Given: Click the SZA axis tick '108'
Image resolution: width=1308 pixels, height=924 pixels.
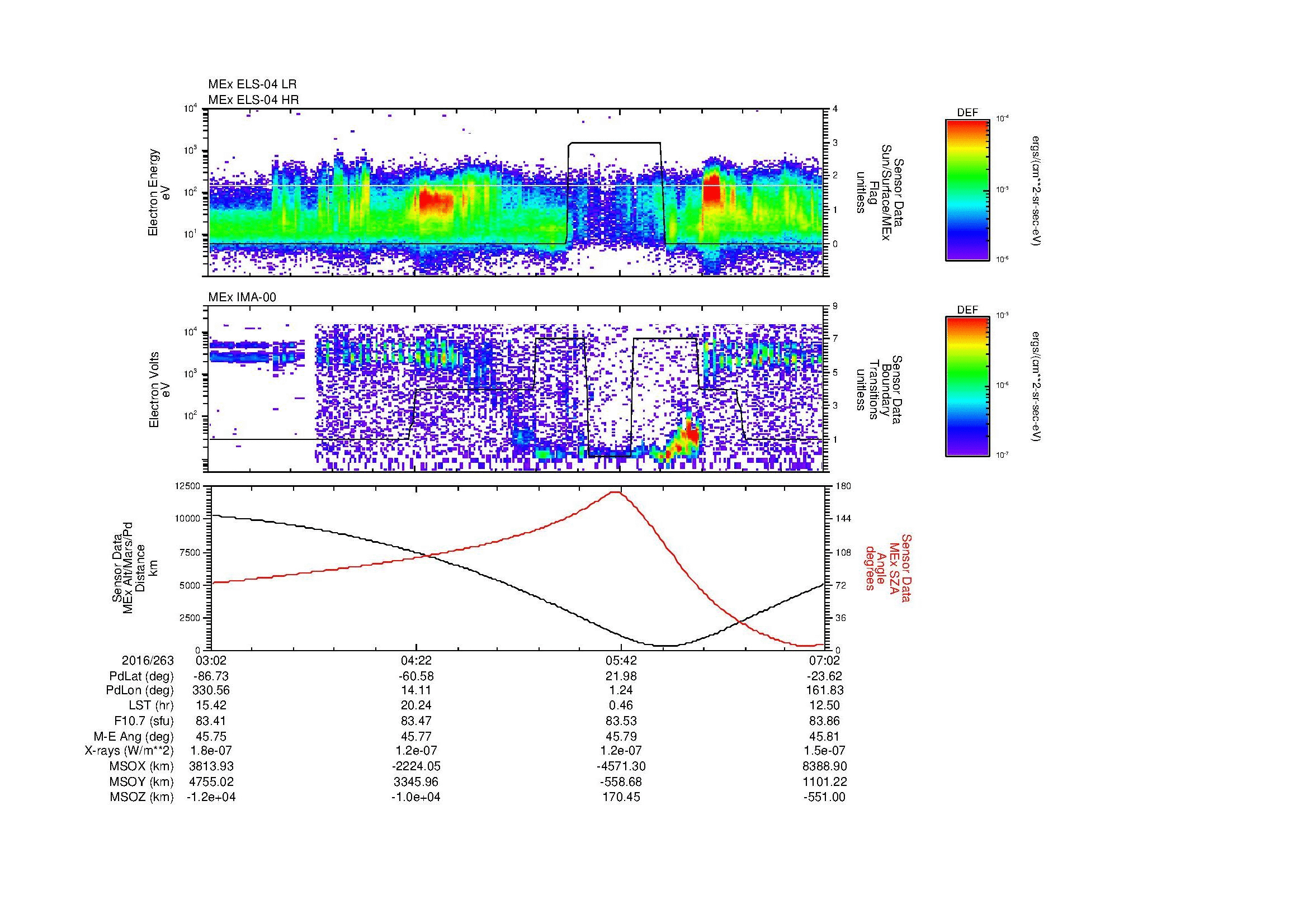Looking at the screenshot, I should pos(843,552).
